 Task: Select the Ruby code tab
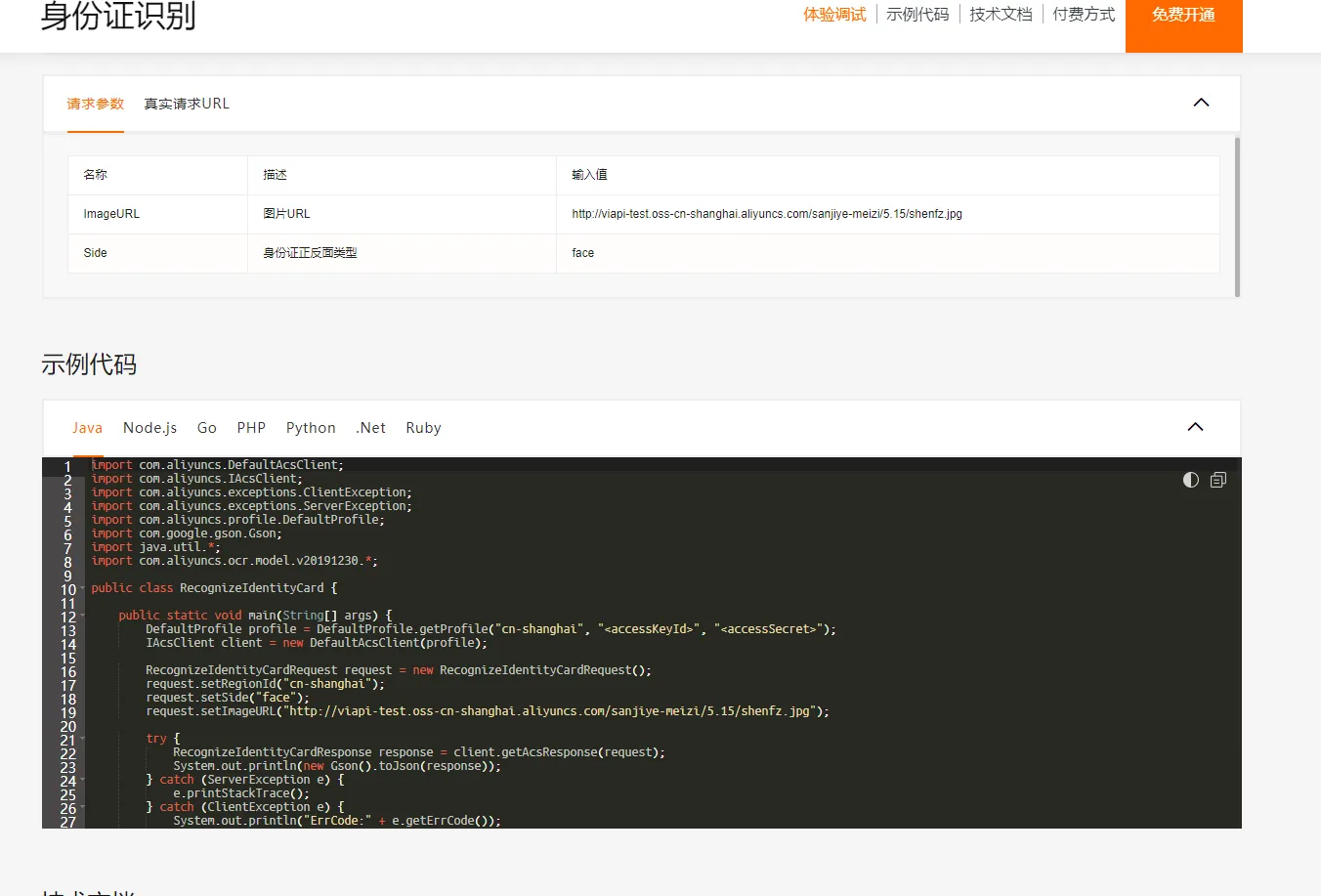[x=423, y=428]
